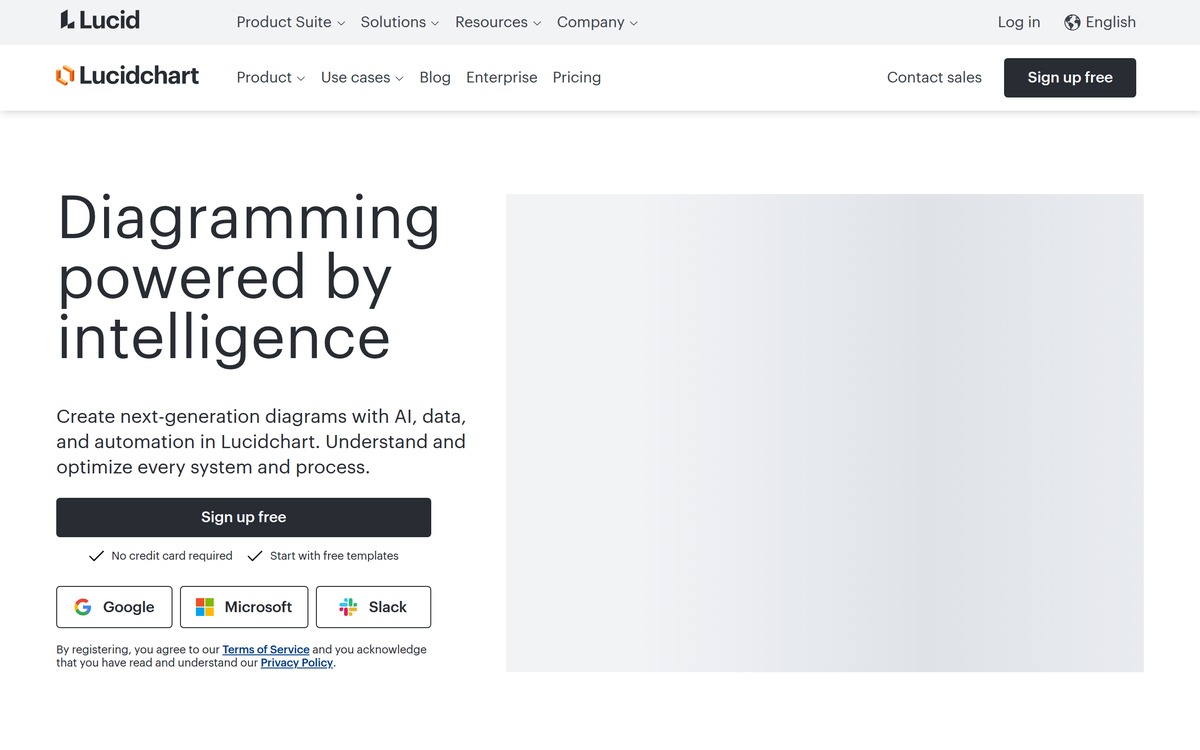Image resolution: width=1200 pixels, height=750 pixels.
Task: Open the Company dropdown menu
Action: coord(597,22)
